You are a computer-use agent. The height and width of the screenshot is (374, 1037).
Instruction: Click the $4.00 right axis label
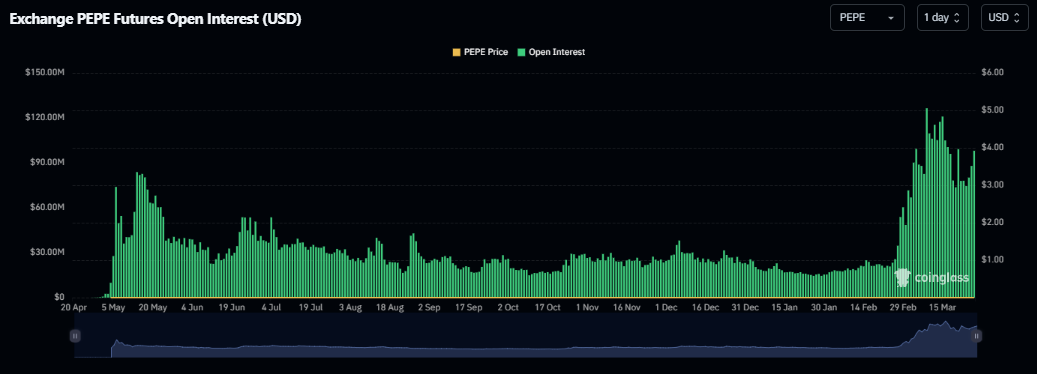point(994,147)
